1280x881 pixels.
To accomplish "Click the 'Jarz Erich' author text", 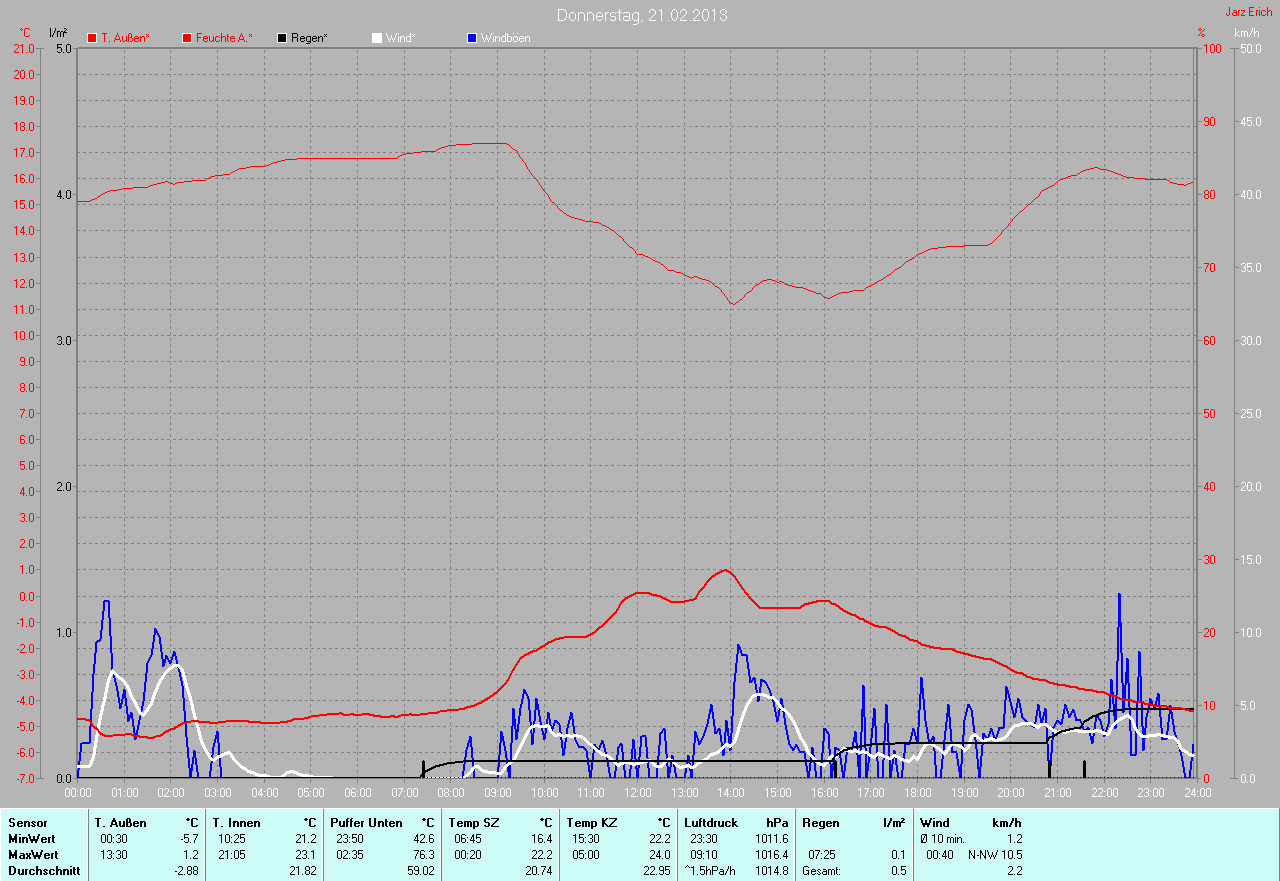I will coord(1249,12).
